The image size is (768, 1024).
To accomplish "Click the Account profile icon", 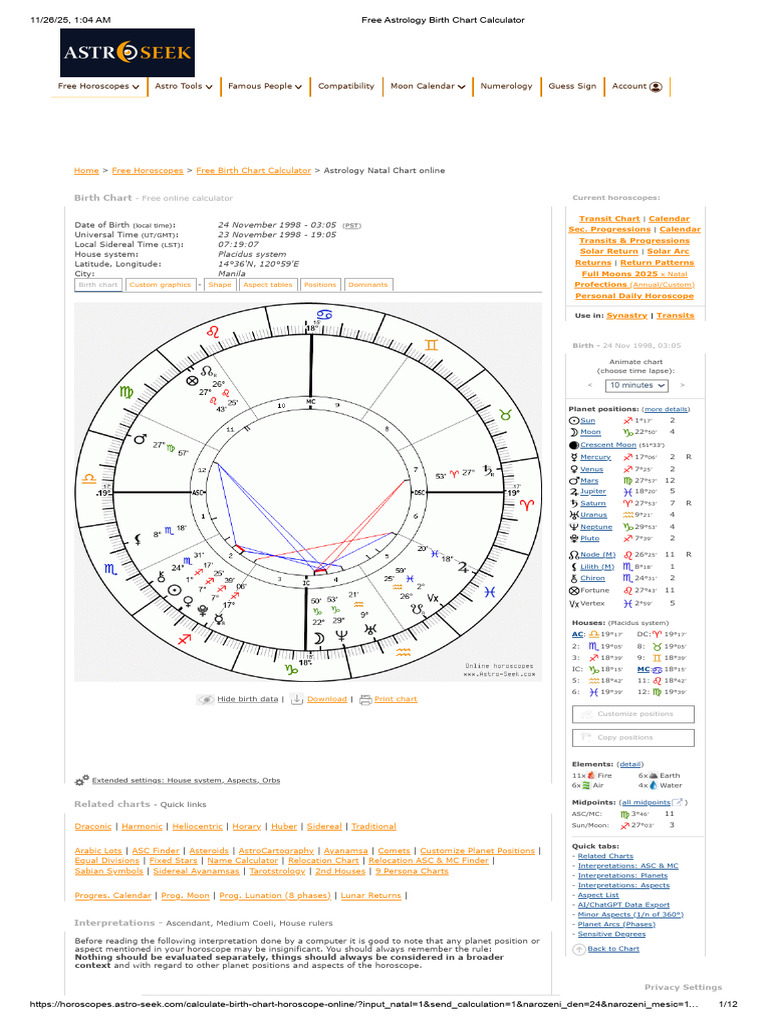I will click(655, 87).
